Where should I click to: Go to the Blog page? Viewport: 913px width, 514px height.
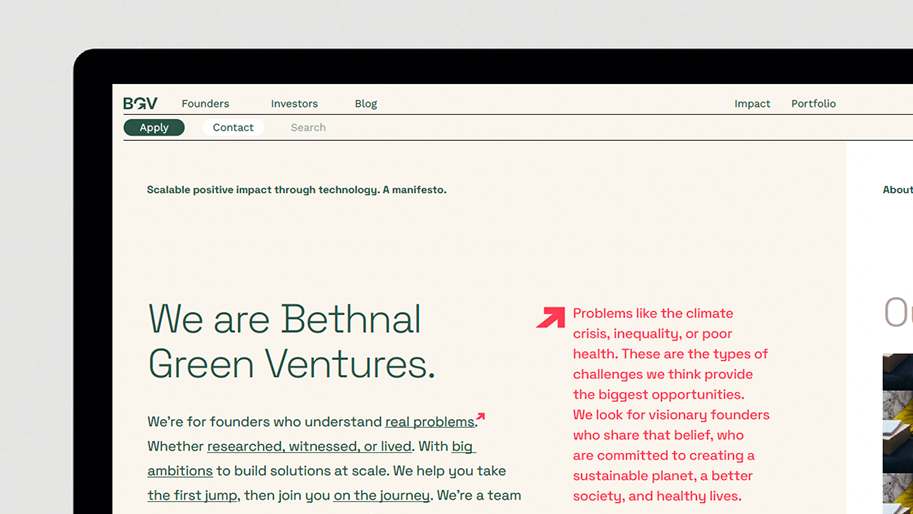[366, 104]
